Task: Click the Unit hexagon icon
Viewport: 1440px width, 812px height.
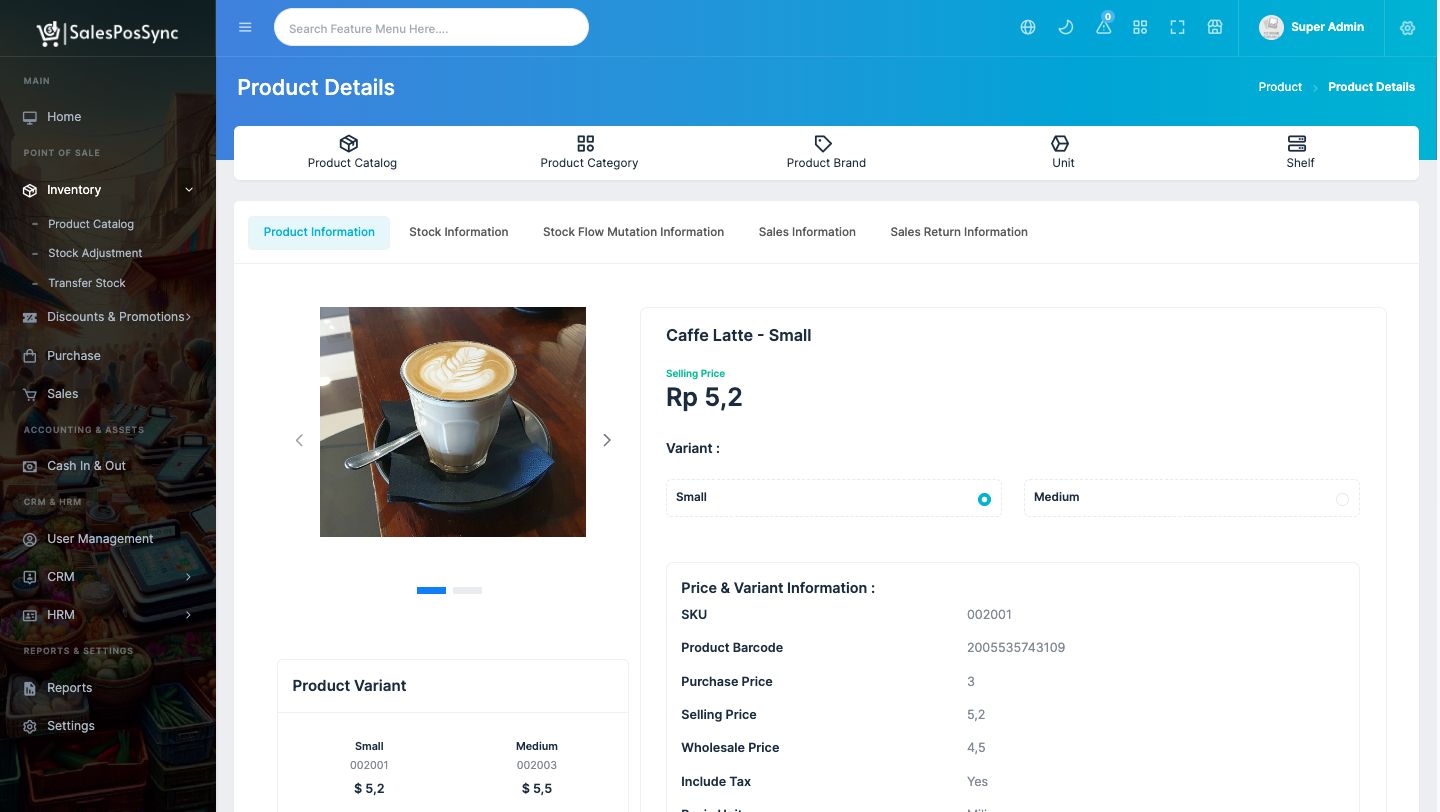Action: coord(1060,144)
